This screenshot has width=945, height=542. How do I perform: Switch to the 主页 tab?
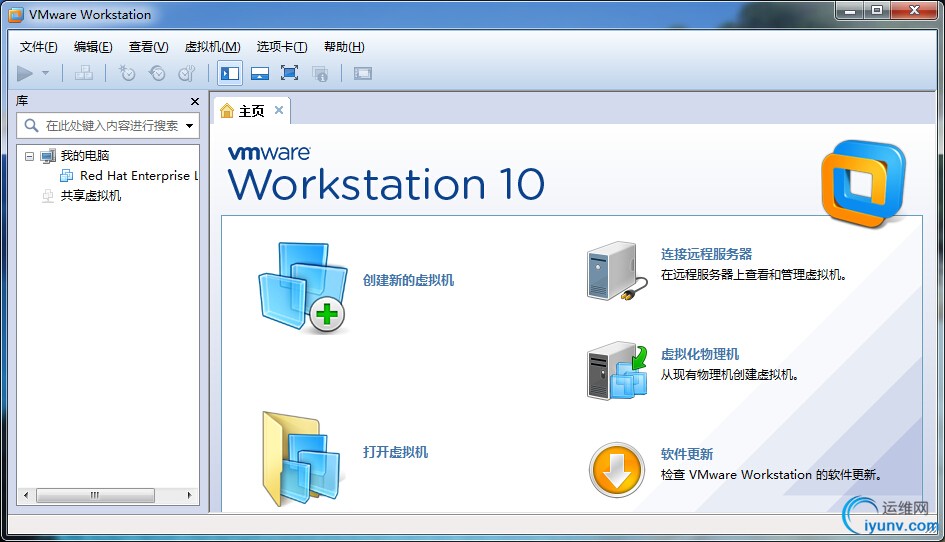pos(252,111)
